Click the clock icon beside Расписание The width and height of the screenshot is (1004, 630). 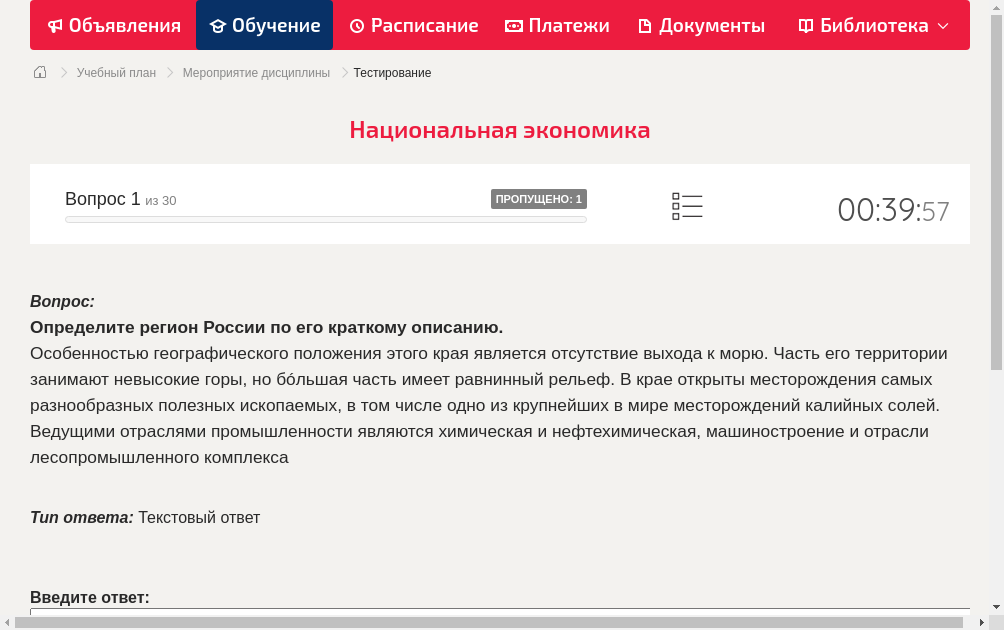pos(356,25)
